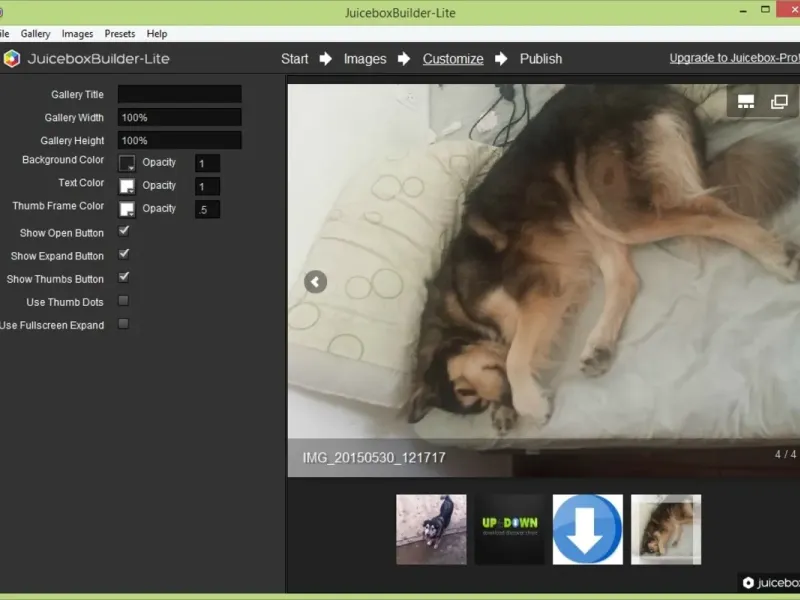Go to the Publish step
This screenshot has width=800, height=600.
pos(541,59)
